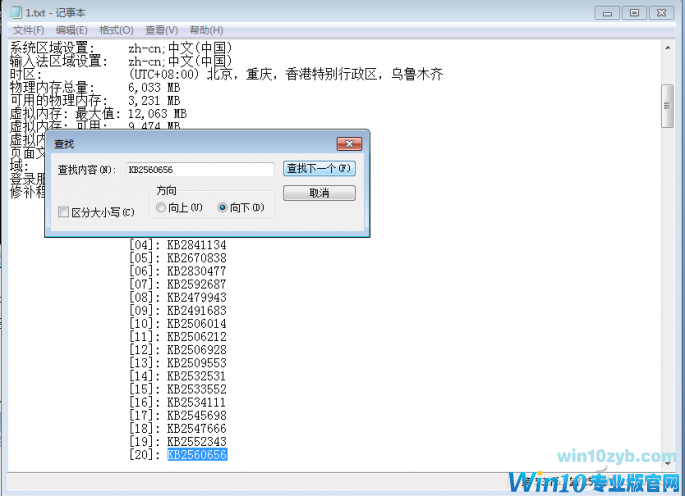Minimize the Notepad window

click(607, 13)
